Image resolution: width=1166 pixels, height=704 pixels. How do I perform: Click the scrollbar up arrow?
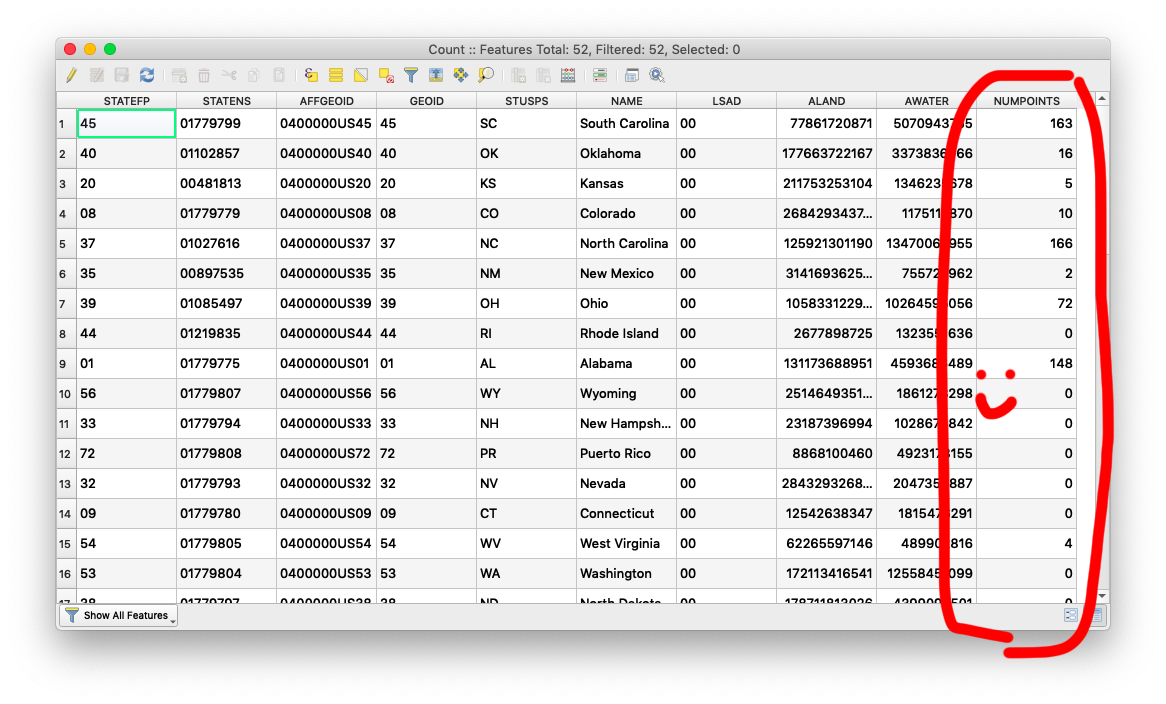tap(1102, 99)
